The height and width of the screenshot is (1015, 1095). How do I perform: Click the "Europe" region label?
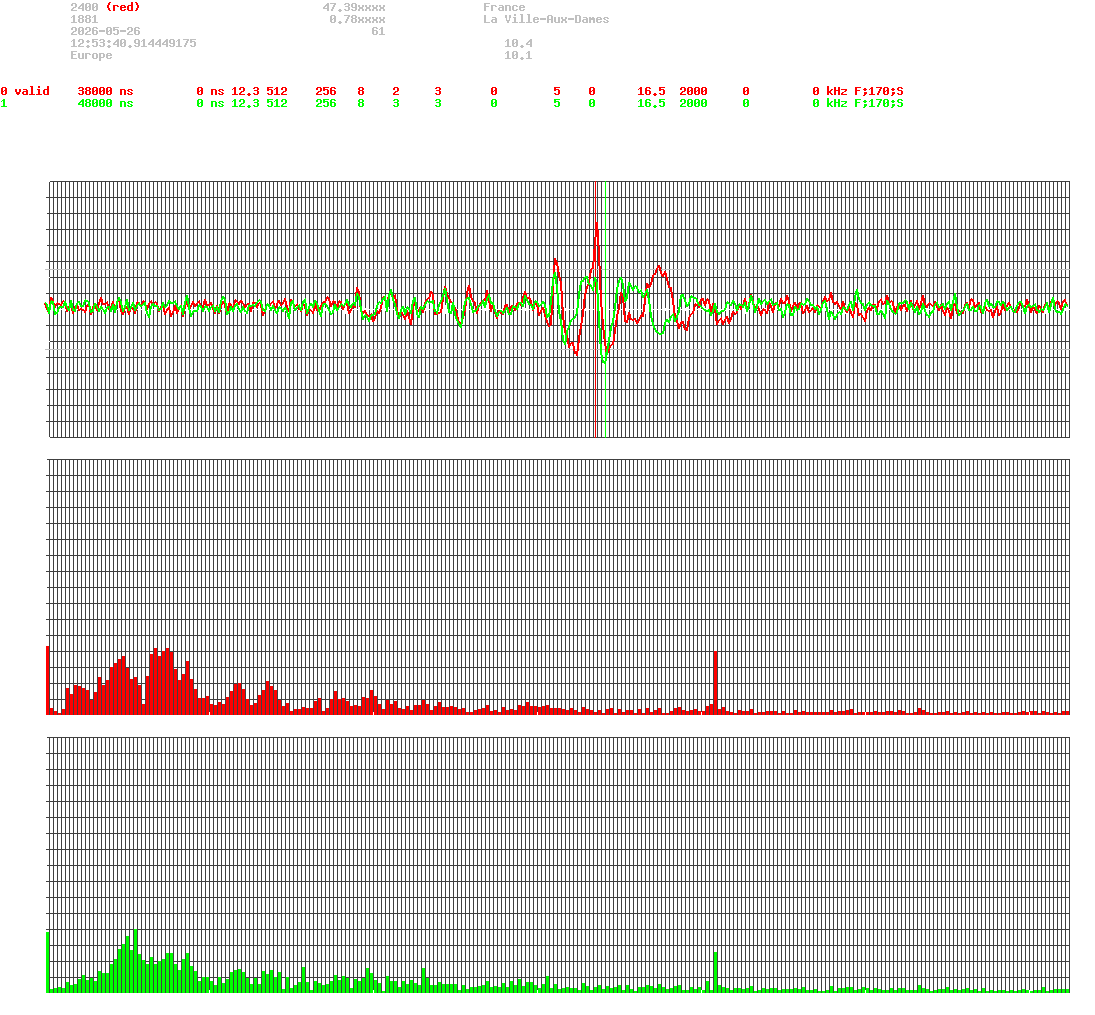(91, 55)
